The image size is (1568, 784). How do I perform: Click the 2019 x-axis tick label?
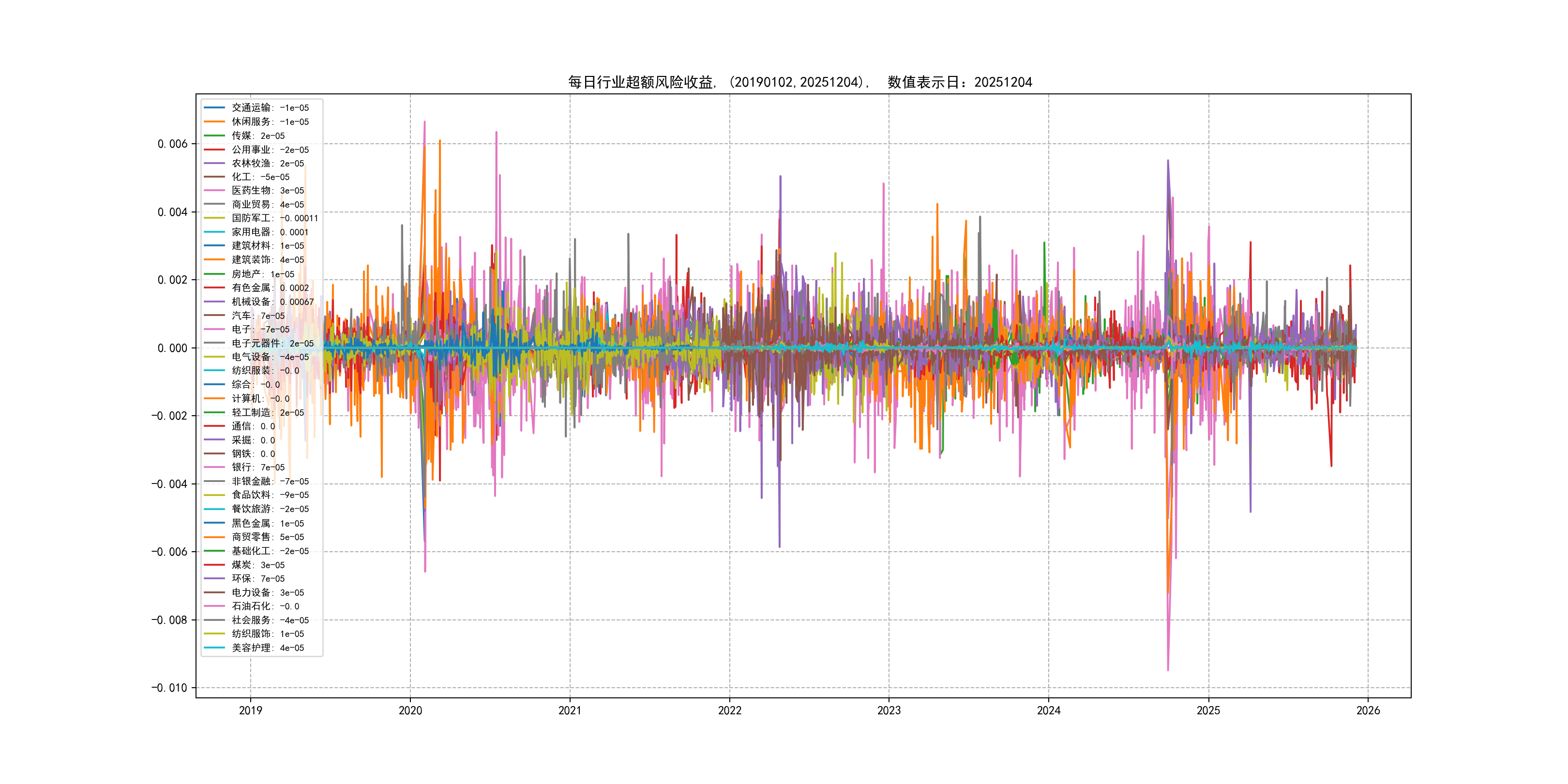tap(250, 710)
